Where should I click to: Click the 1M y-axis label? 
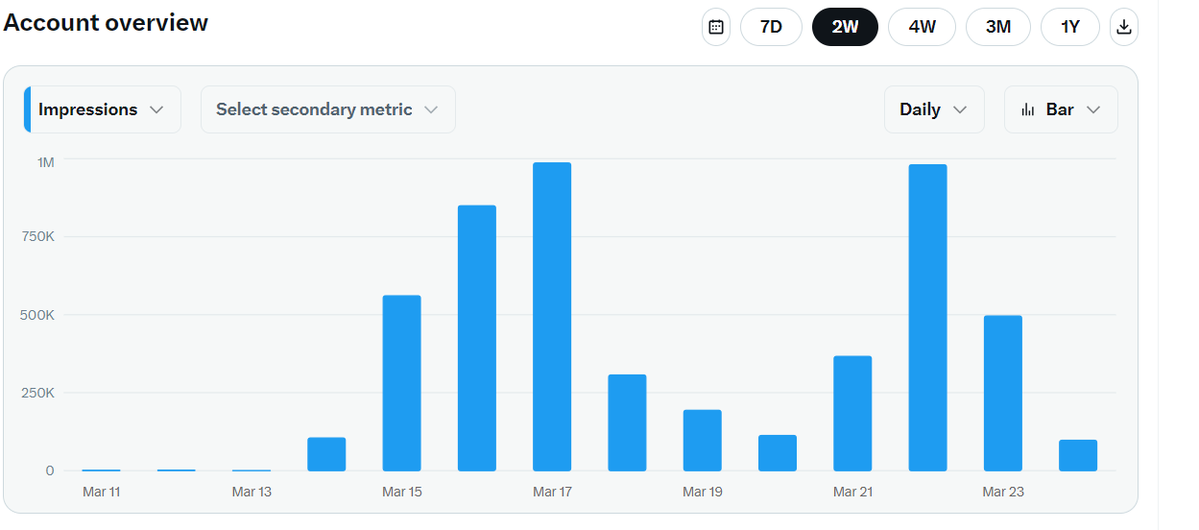tap(45, 162)
